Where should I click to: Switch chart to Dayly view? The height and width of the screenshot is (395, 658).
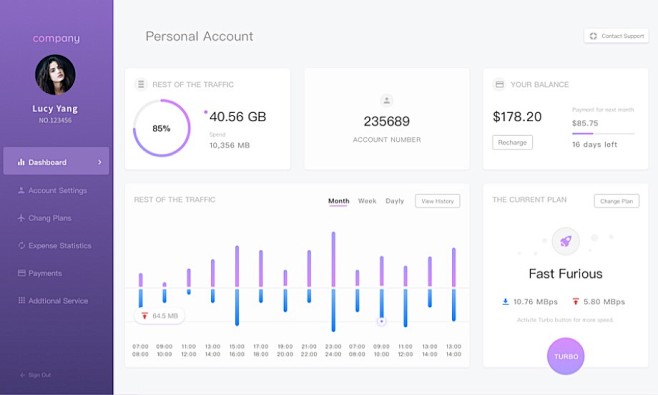pyautogui.click(x=394, y=201)
